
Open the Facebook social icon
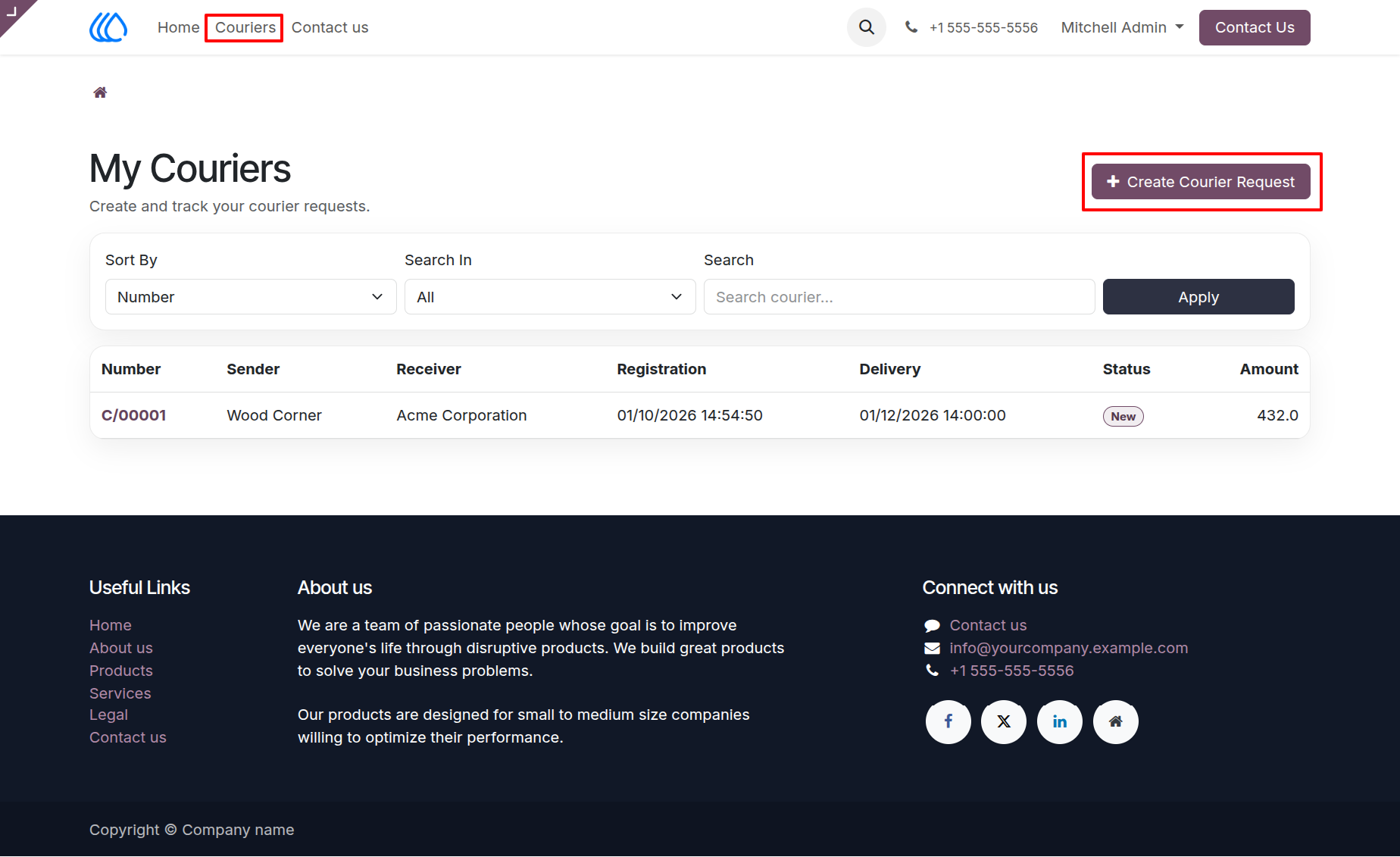948,721
